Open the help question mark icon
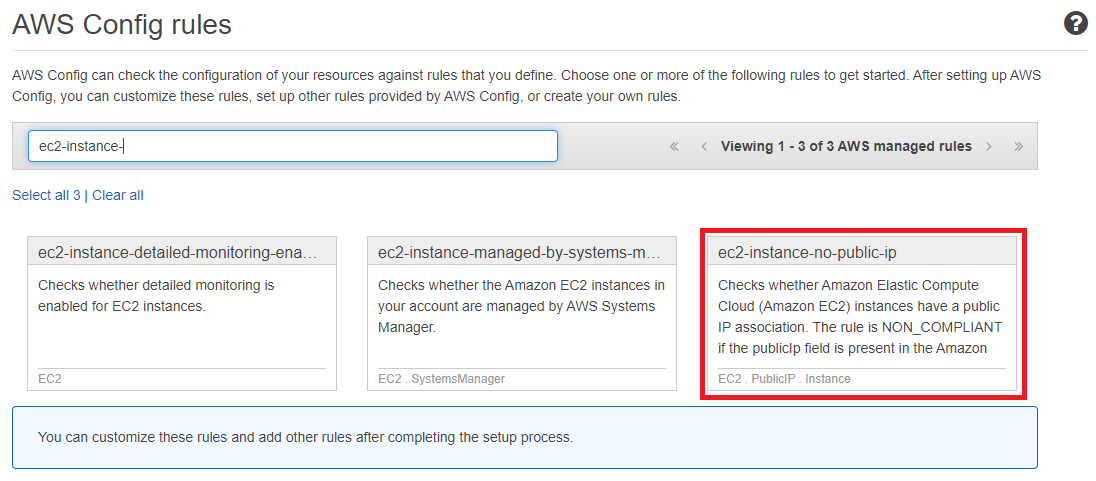This screenshot has height=481, width=1096. [x=1076, y=24]
